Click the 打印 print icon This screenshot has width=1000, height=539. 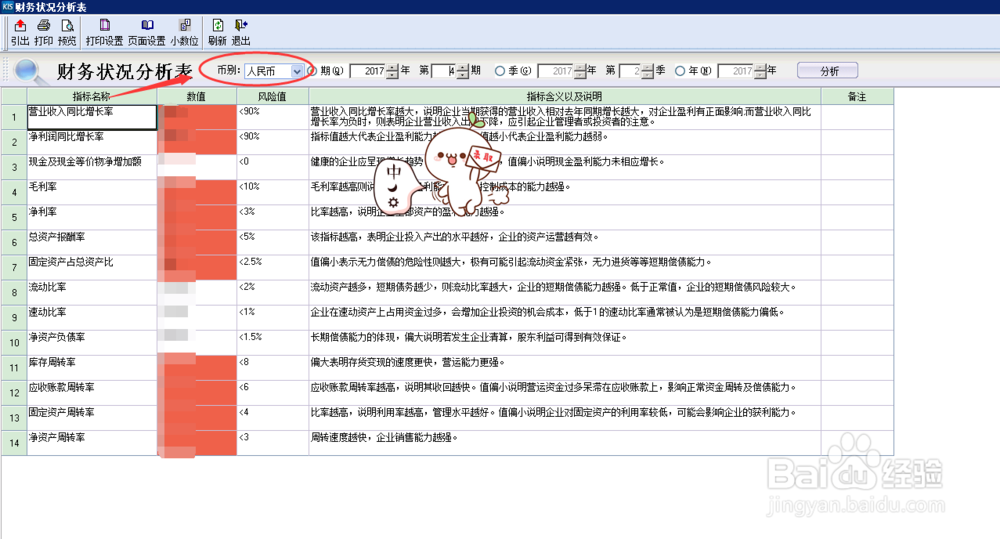pyautogui.click(x=43, y=26)
